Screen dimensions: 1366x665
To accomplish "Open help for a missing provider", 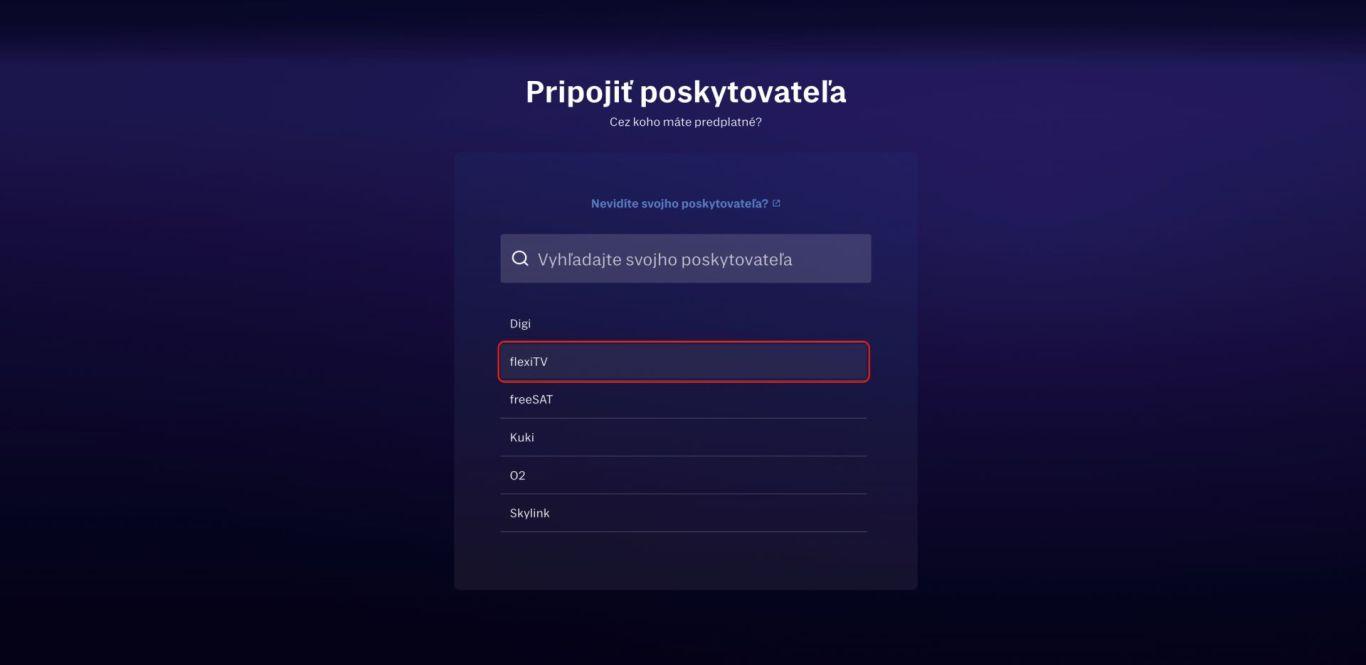I will click(x=679, y=203).
